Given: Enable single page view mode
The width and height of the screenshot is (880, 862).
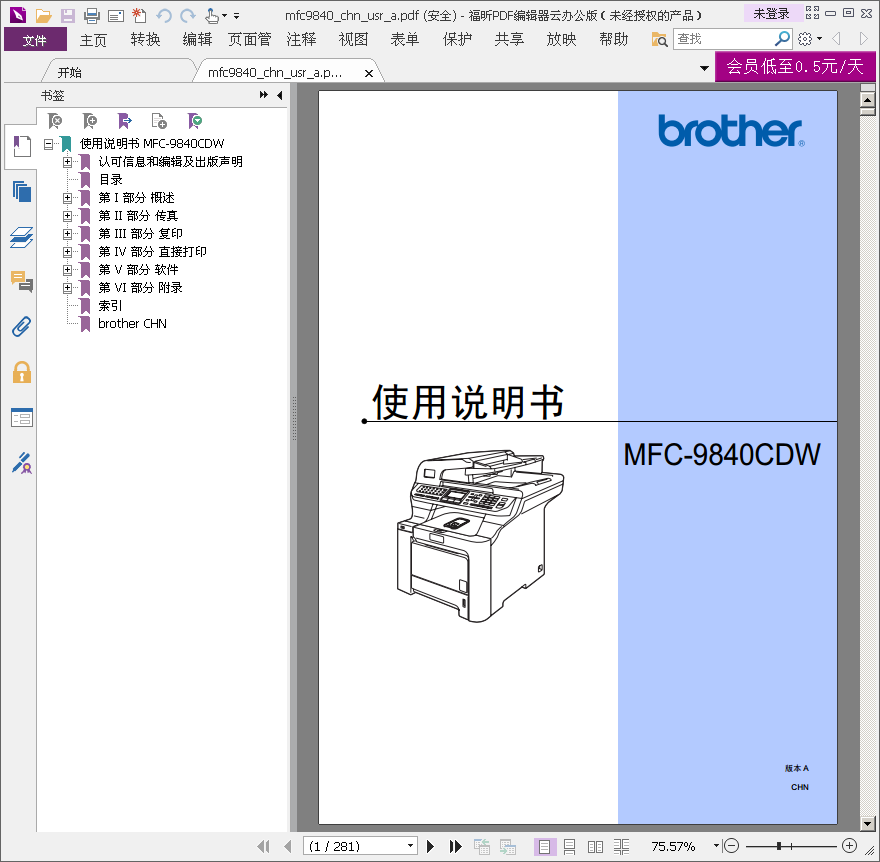Looking at the screenshot, I should coord(544,846).
